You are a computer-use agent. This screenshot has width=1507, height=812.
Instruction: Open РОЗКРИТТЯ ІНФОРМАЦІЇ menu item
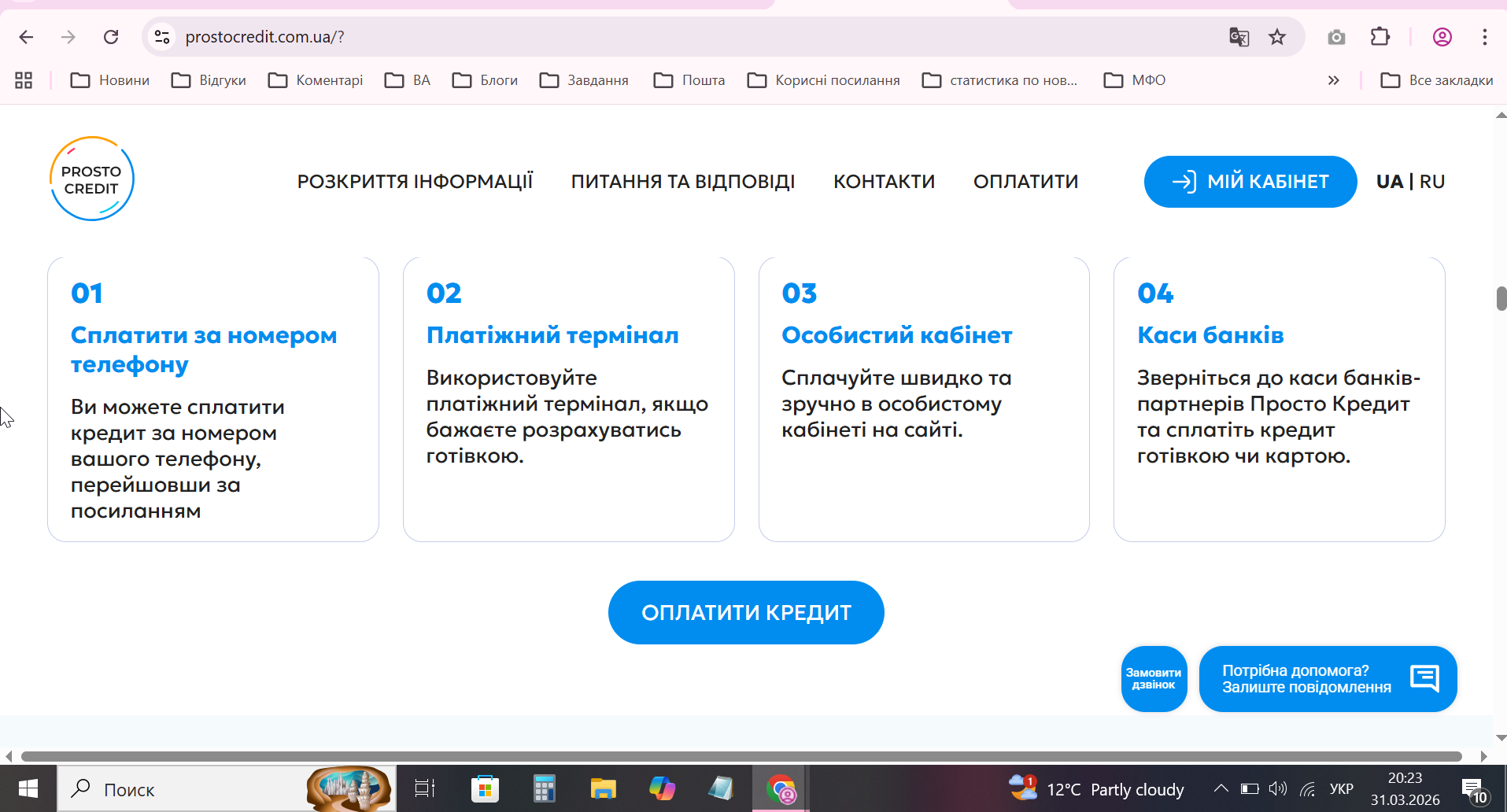415,182
